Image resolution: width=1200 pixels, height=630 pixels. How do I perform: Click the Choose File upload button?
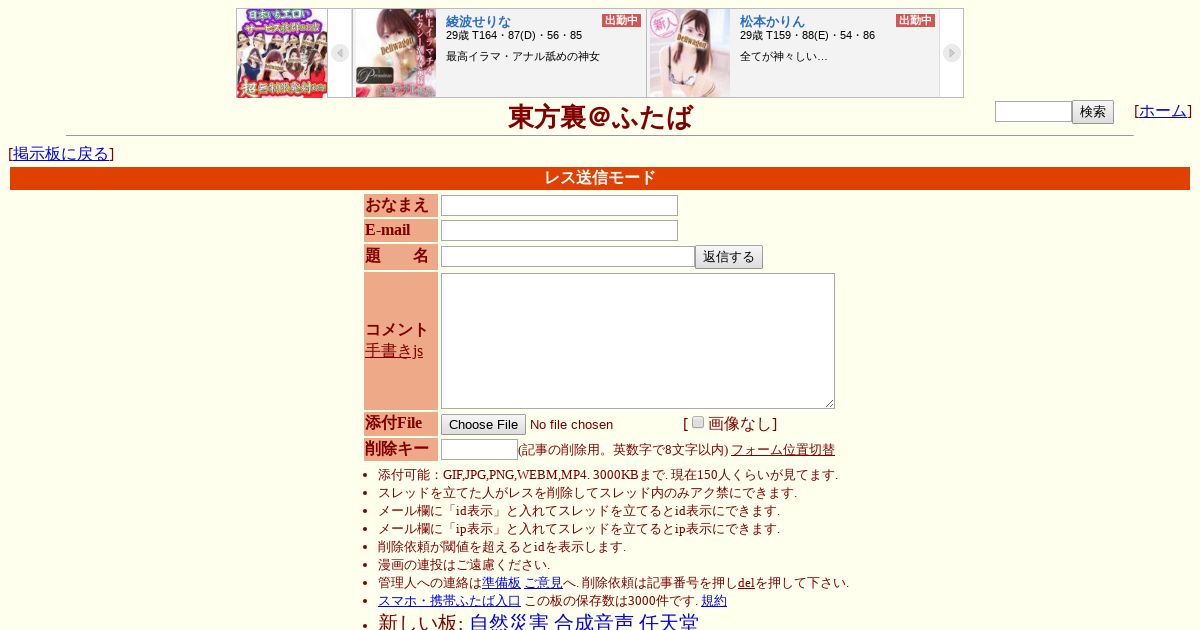tap(483, 424)
